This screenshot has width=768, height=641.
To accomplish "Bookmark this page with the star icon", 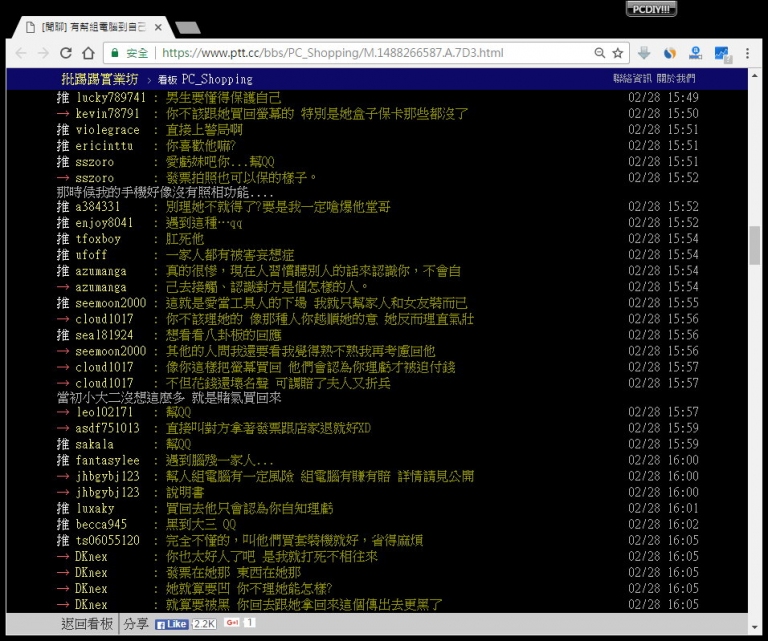I will point(618,53).
